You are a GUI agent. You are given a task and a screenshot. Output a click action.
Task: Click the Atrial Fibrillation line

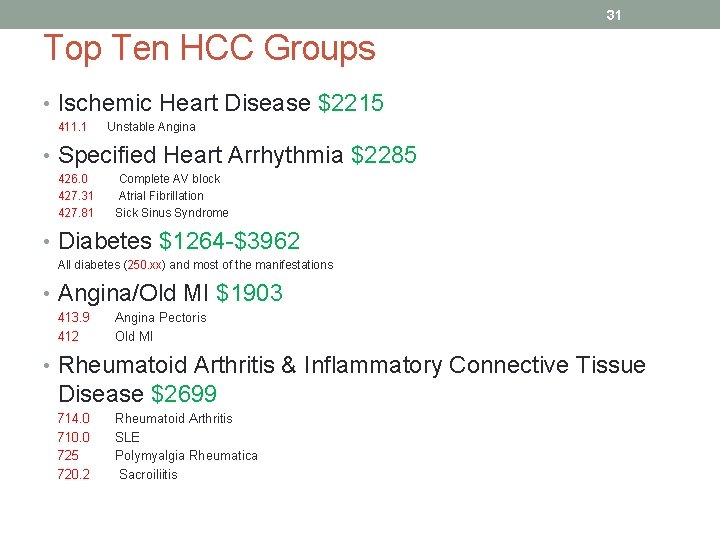(161, 196)
